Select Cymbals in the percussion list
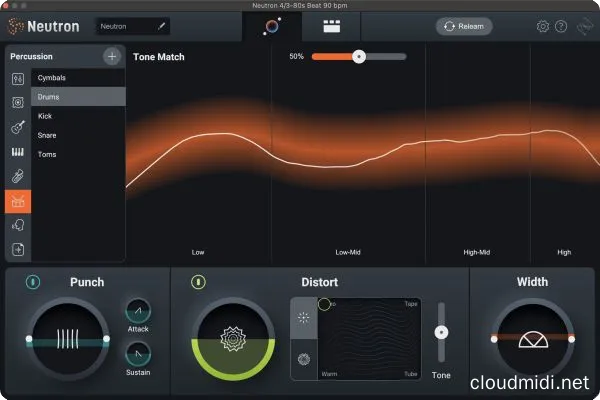This screenshot has height=400, width=600. [x=51, y=77]
